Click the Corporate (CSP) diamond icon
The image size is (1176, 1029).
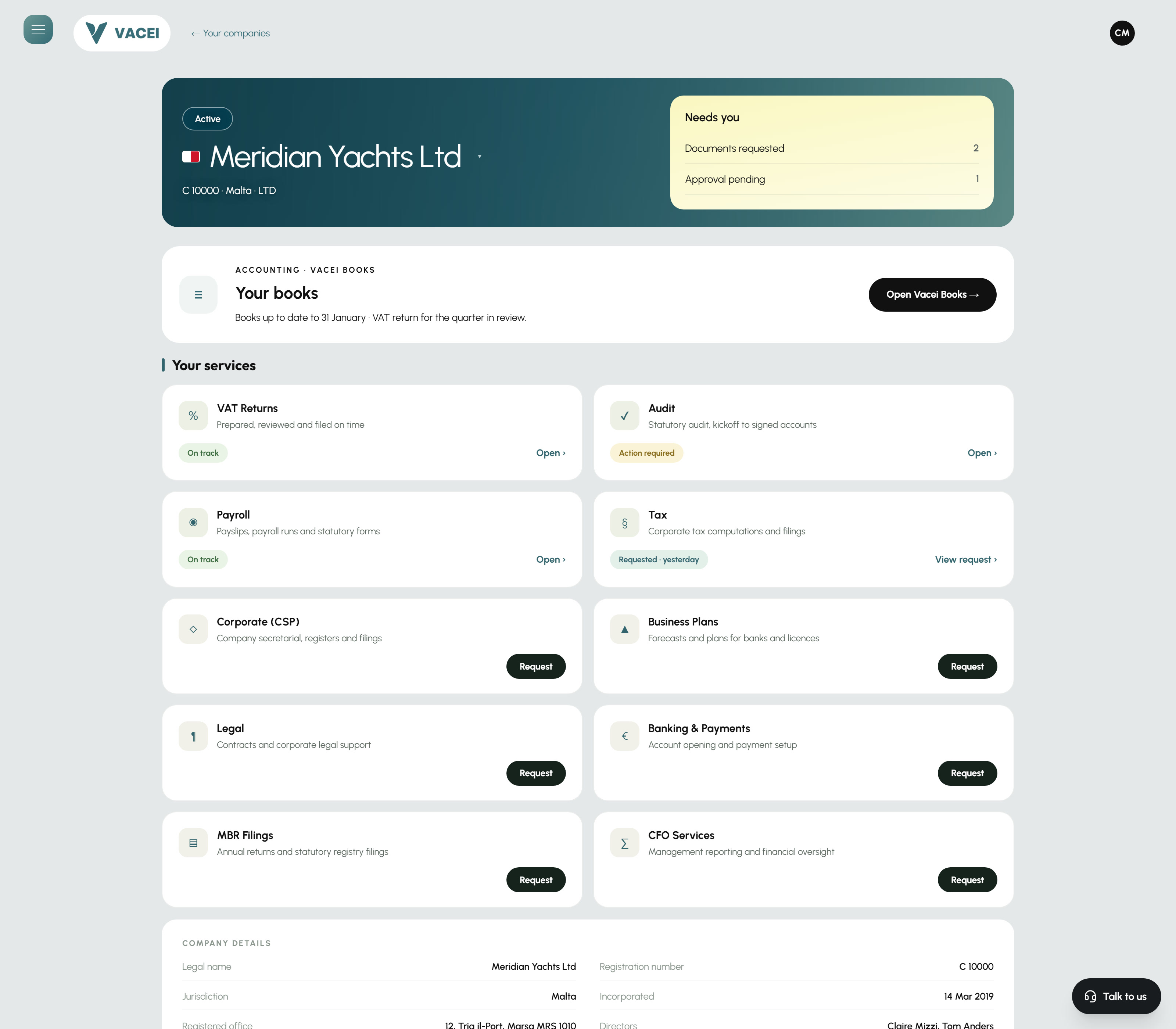(193, 629)
